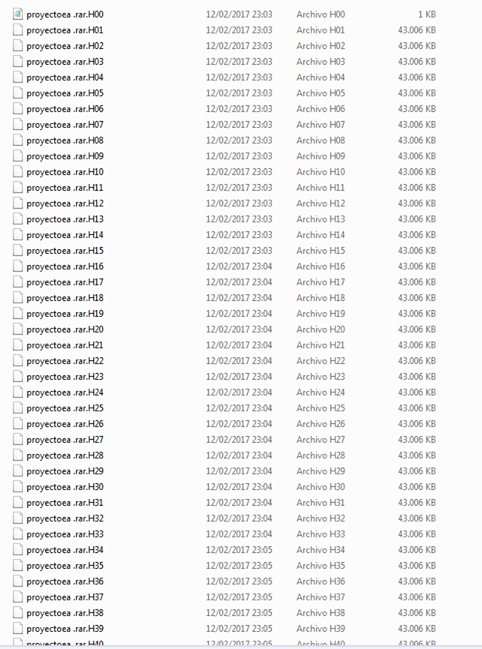The image size is (482, 649).
Task: Select the file icon for proyectoea .rar.H22
Action: [x=18, y=361]
